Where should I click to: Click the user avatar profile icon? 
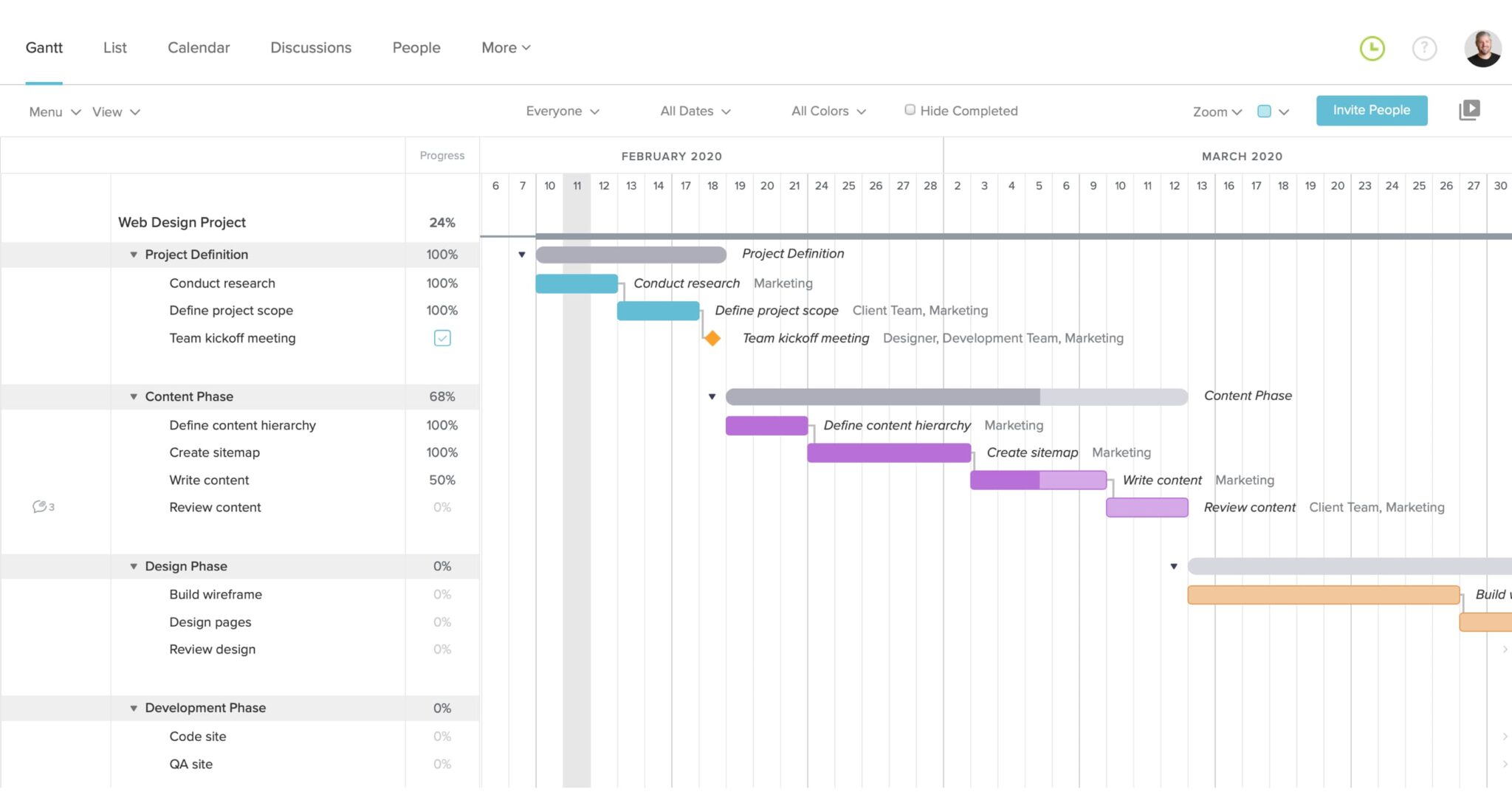[x=1483, y=47]
